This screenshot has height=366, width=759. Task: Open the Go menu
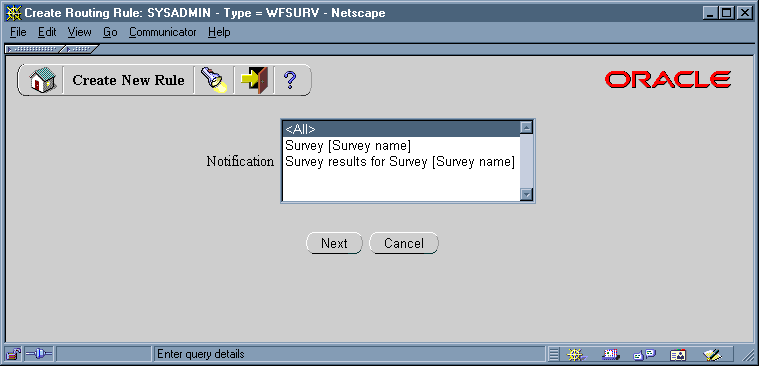[110, 32]
